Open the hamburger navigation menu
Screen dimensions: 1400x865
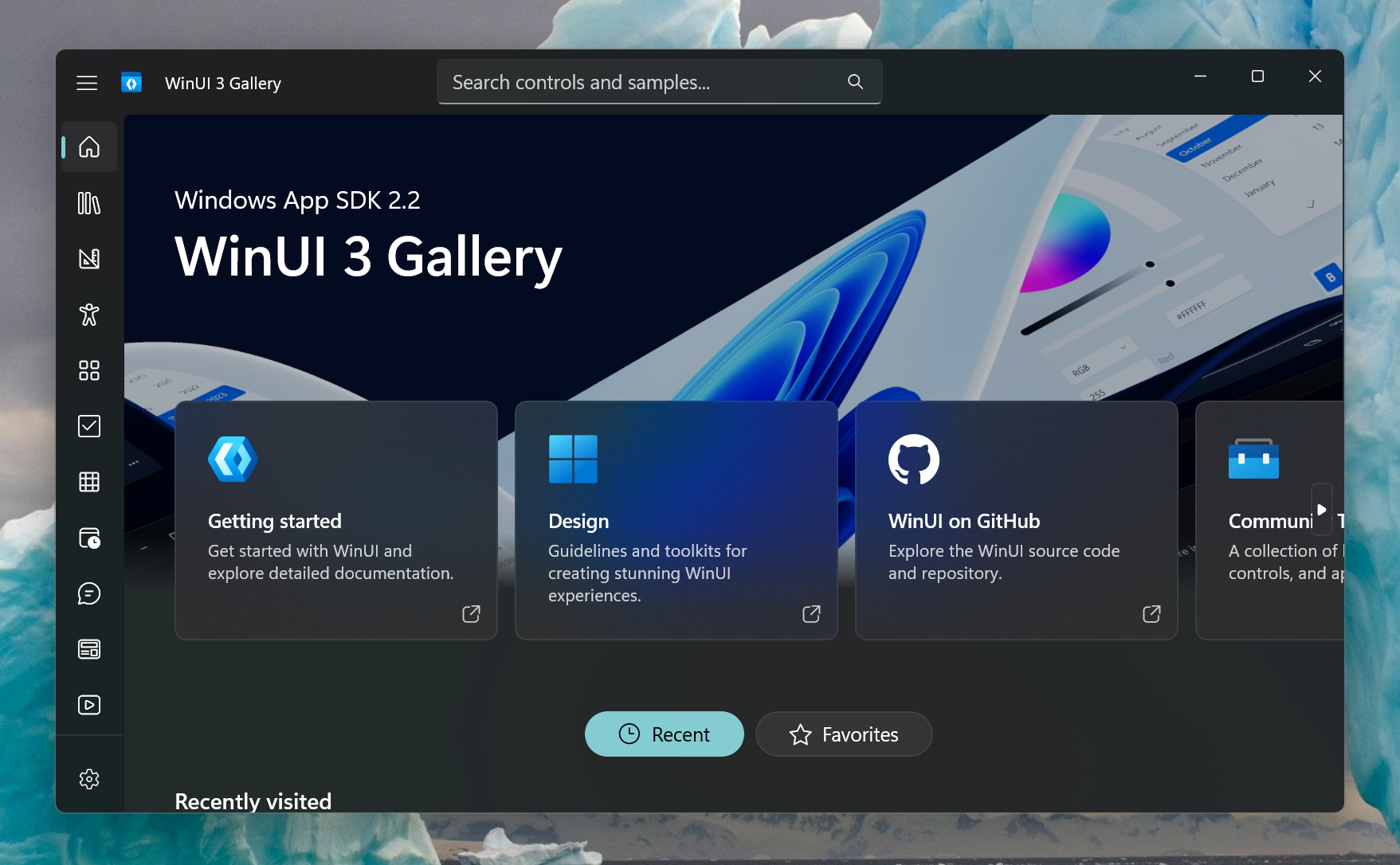coord(87,83)
